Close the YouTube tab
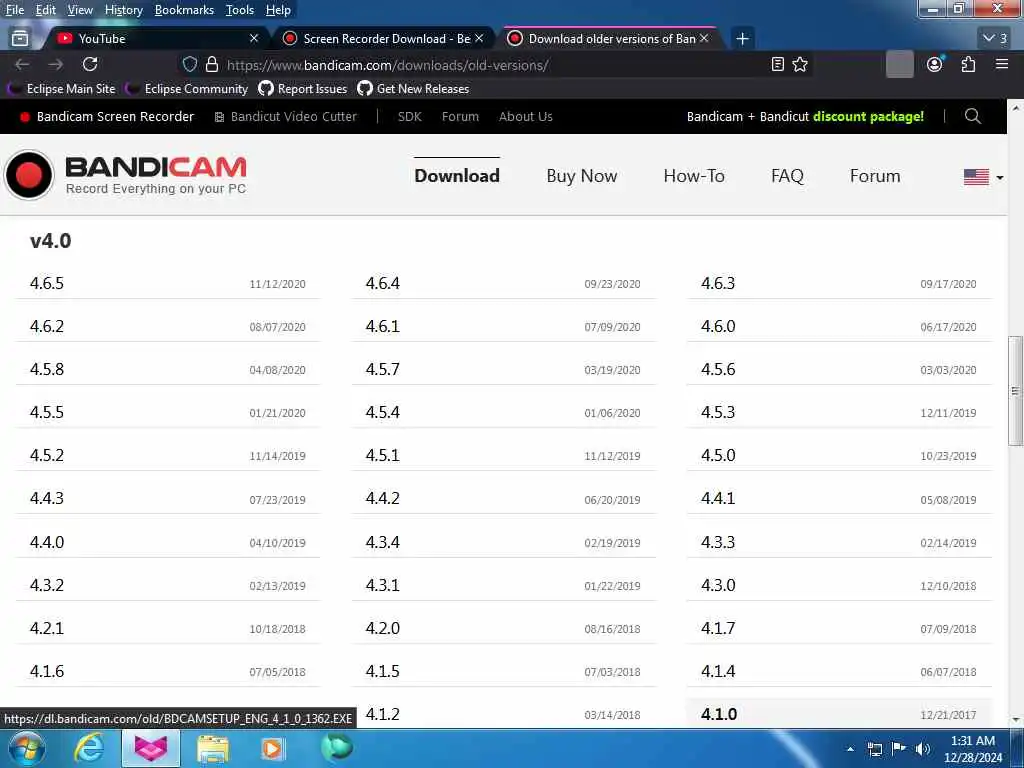Viewport: 1024px width, 768px height. (254, 39)
